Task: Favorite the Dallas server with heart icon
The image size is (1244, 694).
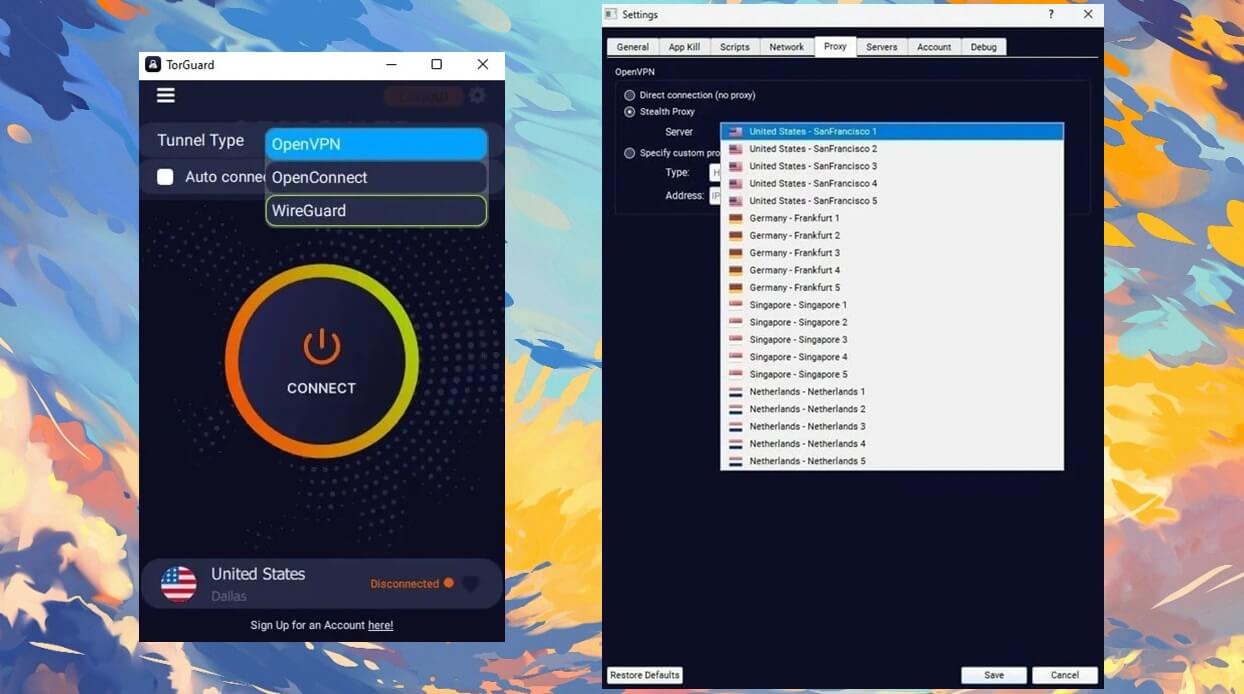Action: pos(471,584)
